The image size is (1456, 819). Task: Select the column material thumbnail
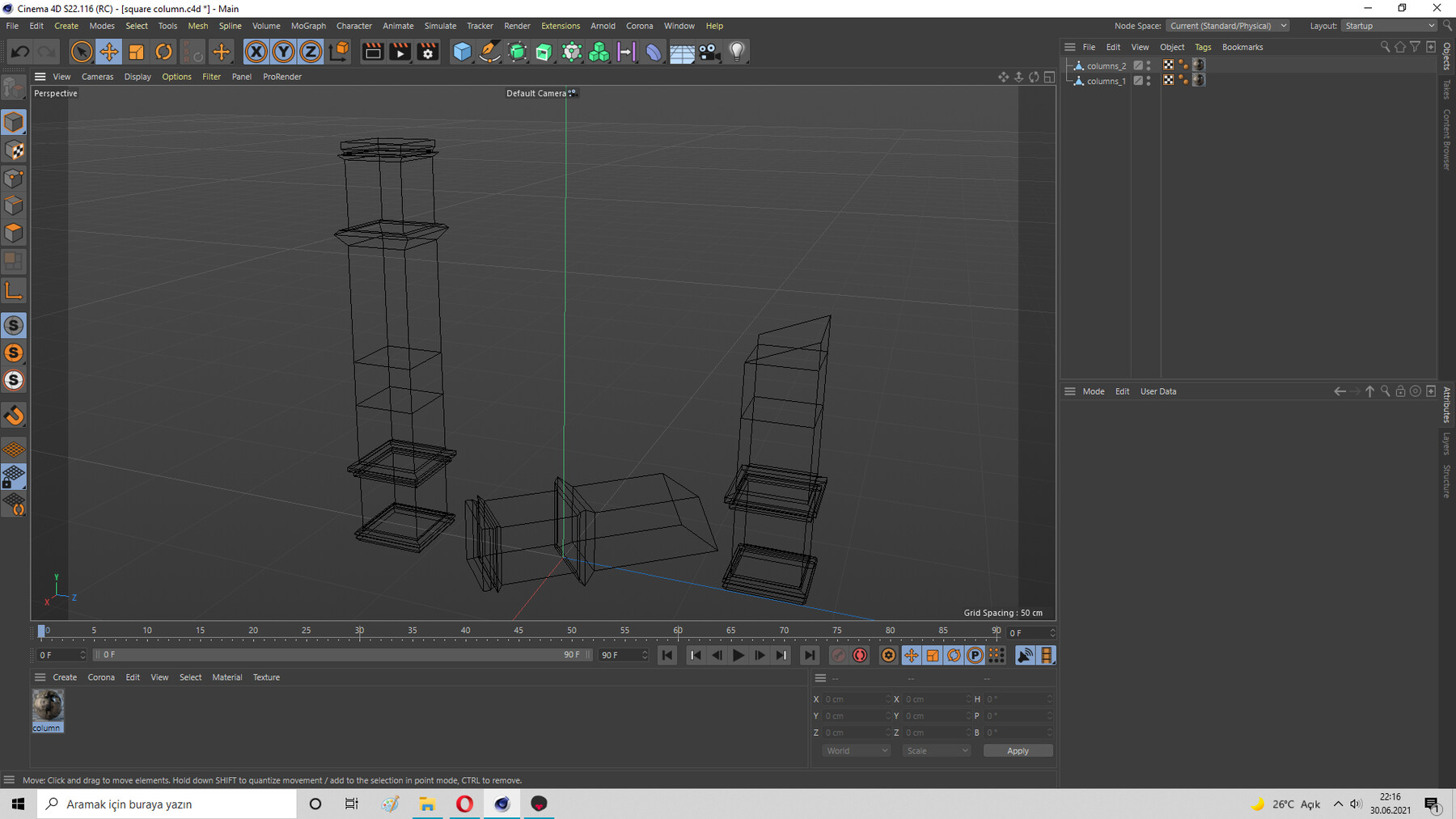pos(48,706)
